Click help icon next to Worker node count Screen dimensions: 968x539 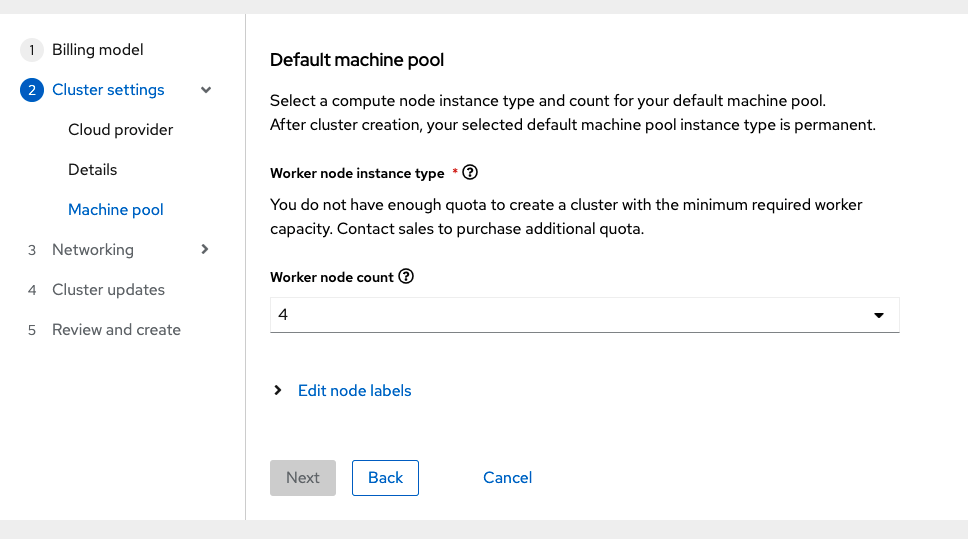(406, 277)
